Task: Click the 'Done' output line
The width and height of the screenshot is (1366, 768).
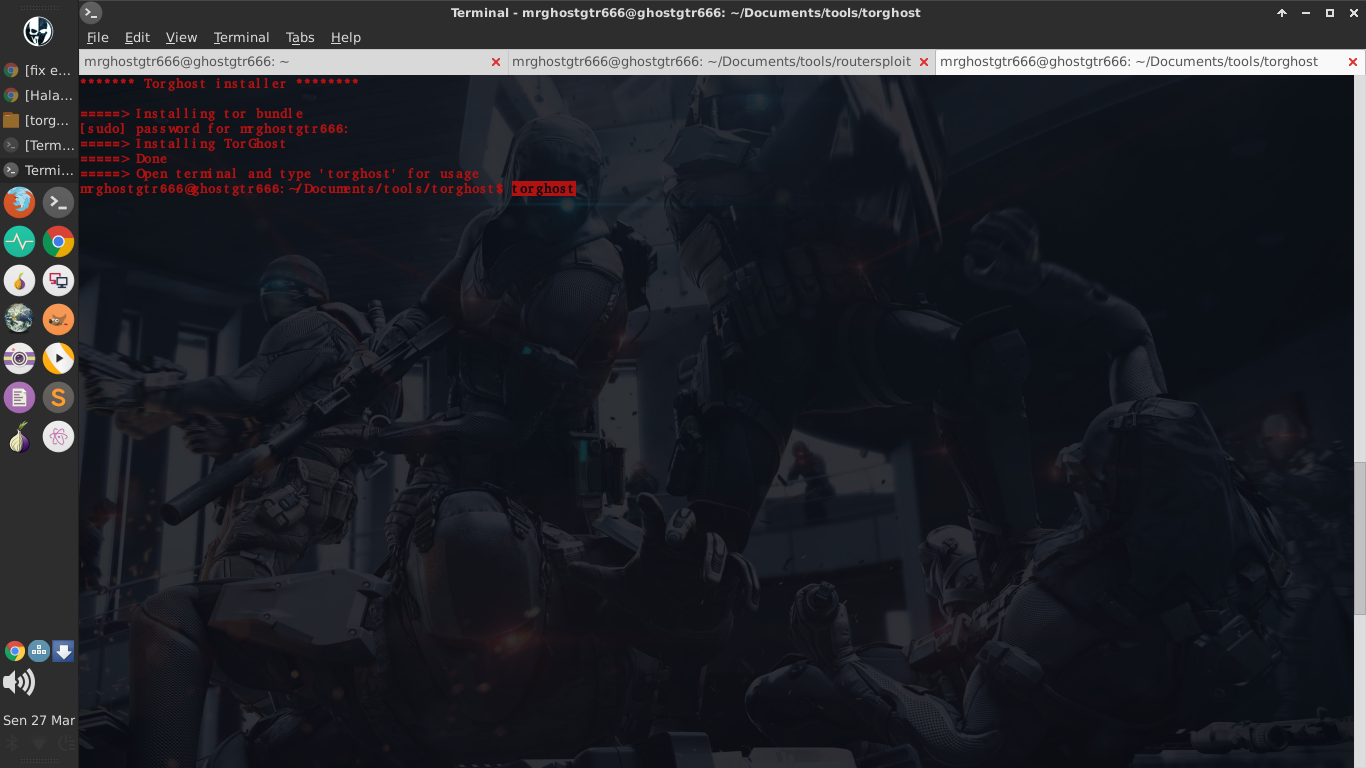Action: 123,159
